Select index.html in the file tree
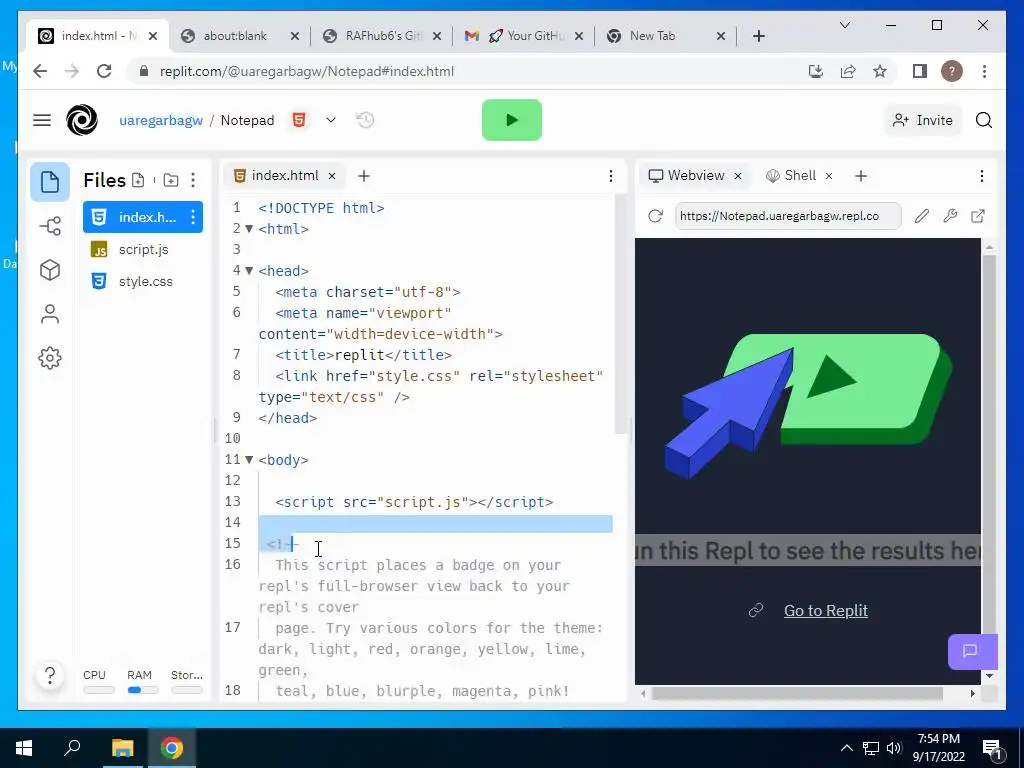The image size is (1024, 768). tap(143, 217)
